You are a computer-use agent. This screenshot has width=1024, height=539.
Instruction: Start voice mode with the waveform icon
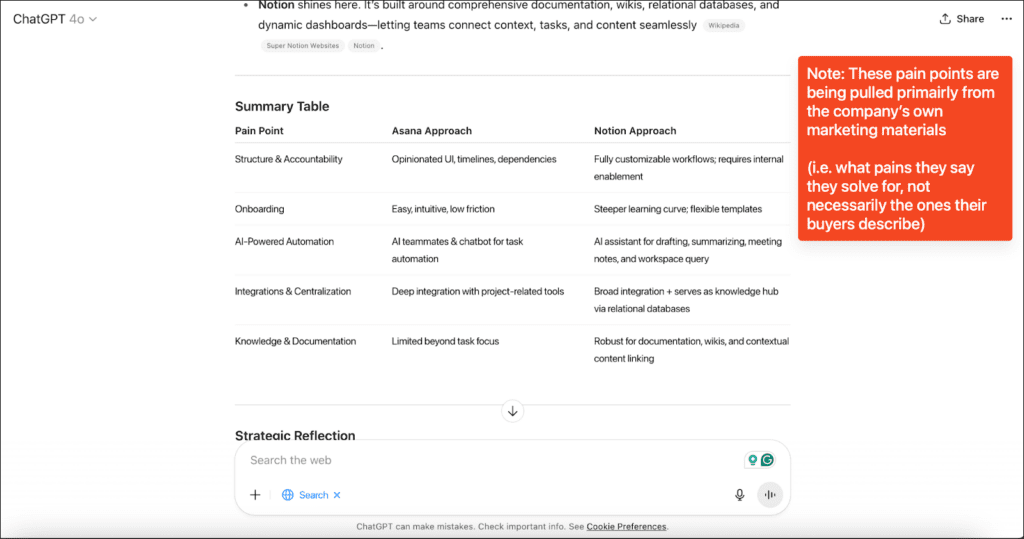770,495
